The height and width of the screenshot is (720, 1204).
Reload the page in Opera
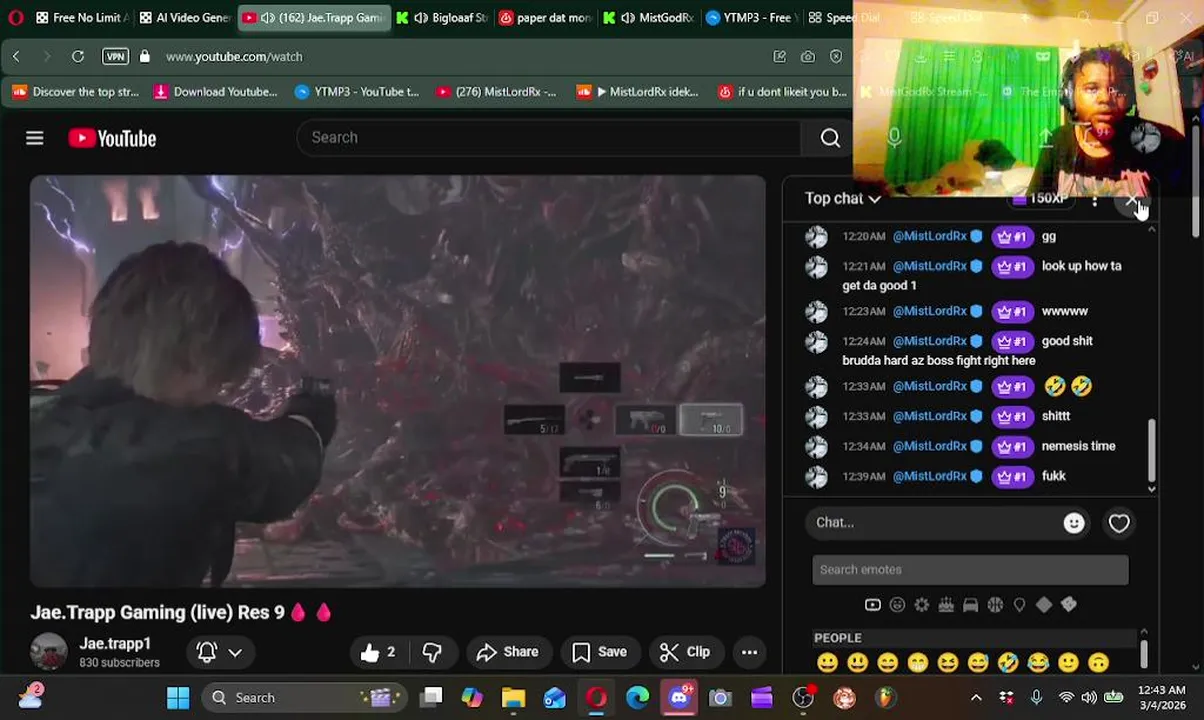click(78, 57)
